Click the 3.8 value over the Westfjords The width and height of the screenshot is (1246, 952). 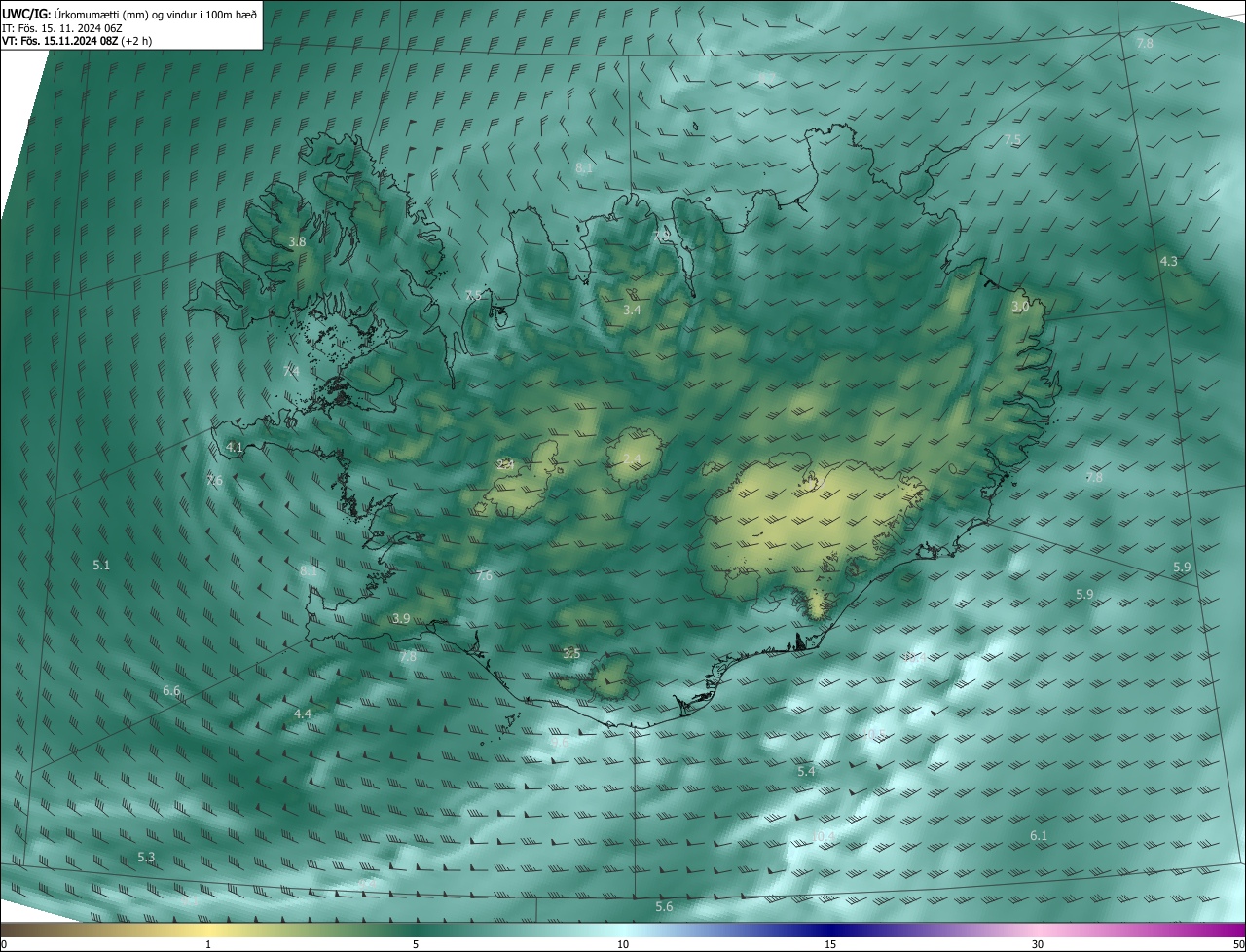298,241
